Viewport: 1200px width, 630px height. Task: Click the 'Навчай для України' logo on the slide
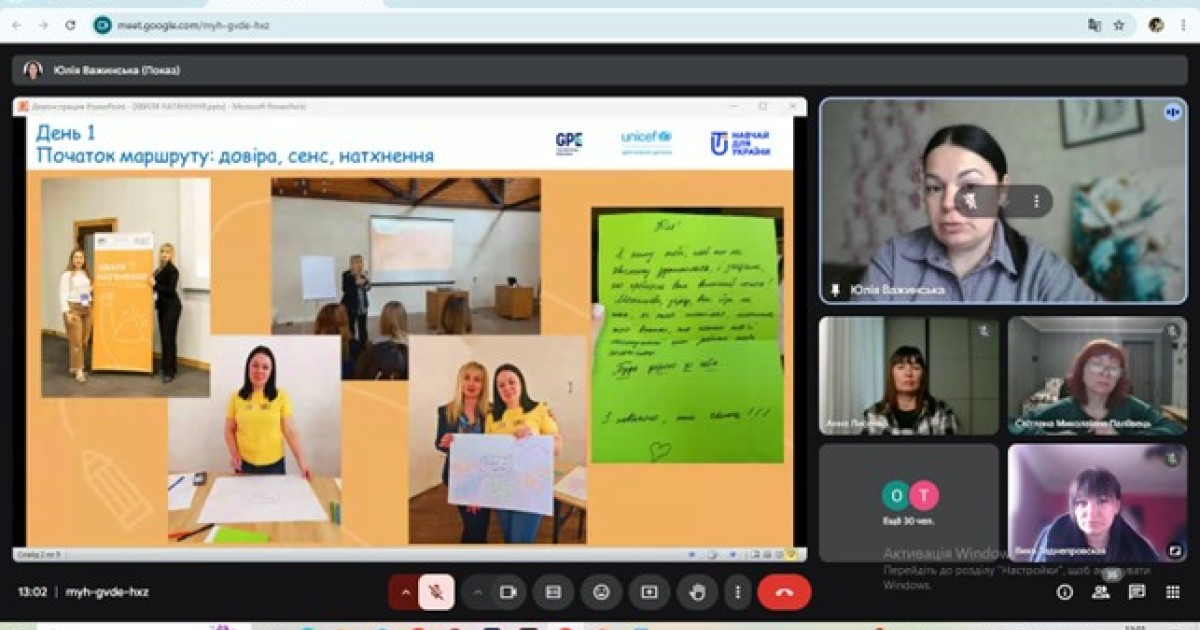740,143
